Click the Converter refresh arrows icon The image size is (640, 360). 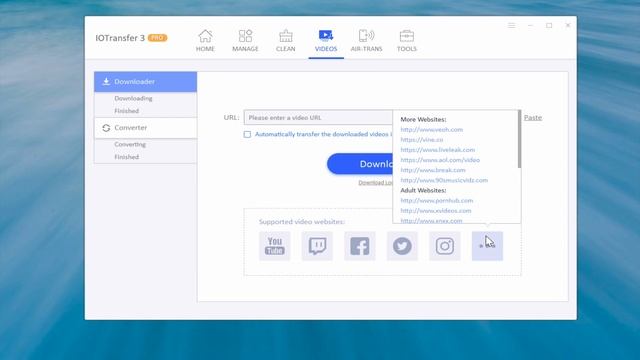tap(106, 128)
